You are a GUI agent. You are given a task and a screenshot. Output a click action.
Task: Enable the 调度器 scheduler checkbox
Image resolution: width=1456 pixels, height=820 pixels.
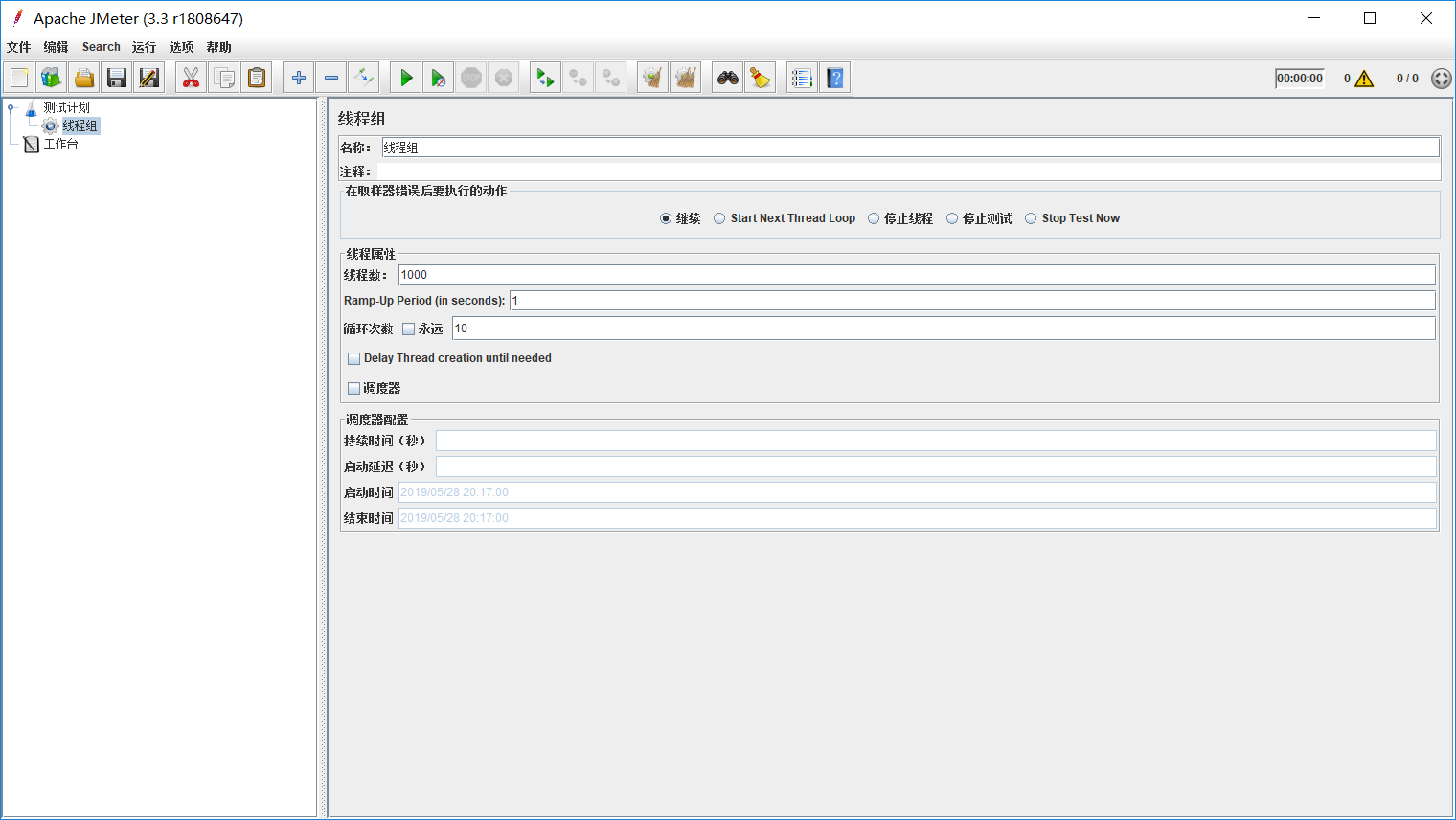354,388
